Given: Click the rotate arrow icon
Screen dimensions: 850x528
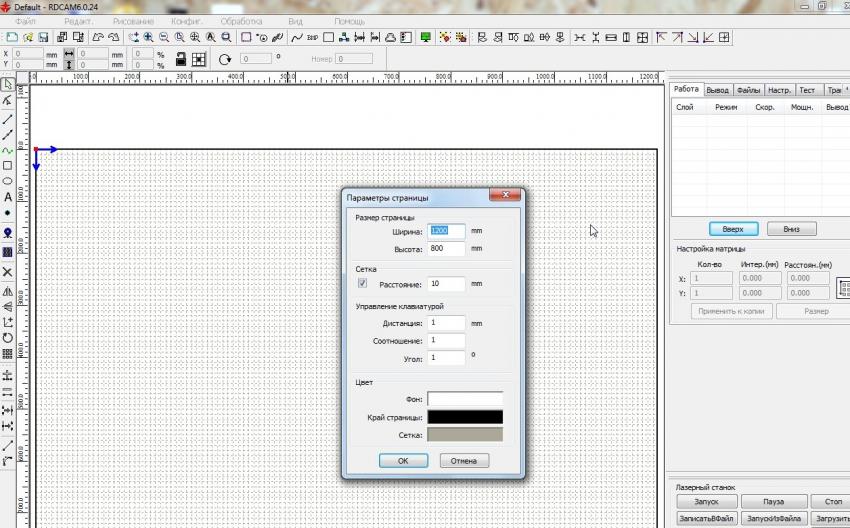Looking at the screenshot, I should click(x=225, y=60).
